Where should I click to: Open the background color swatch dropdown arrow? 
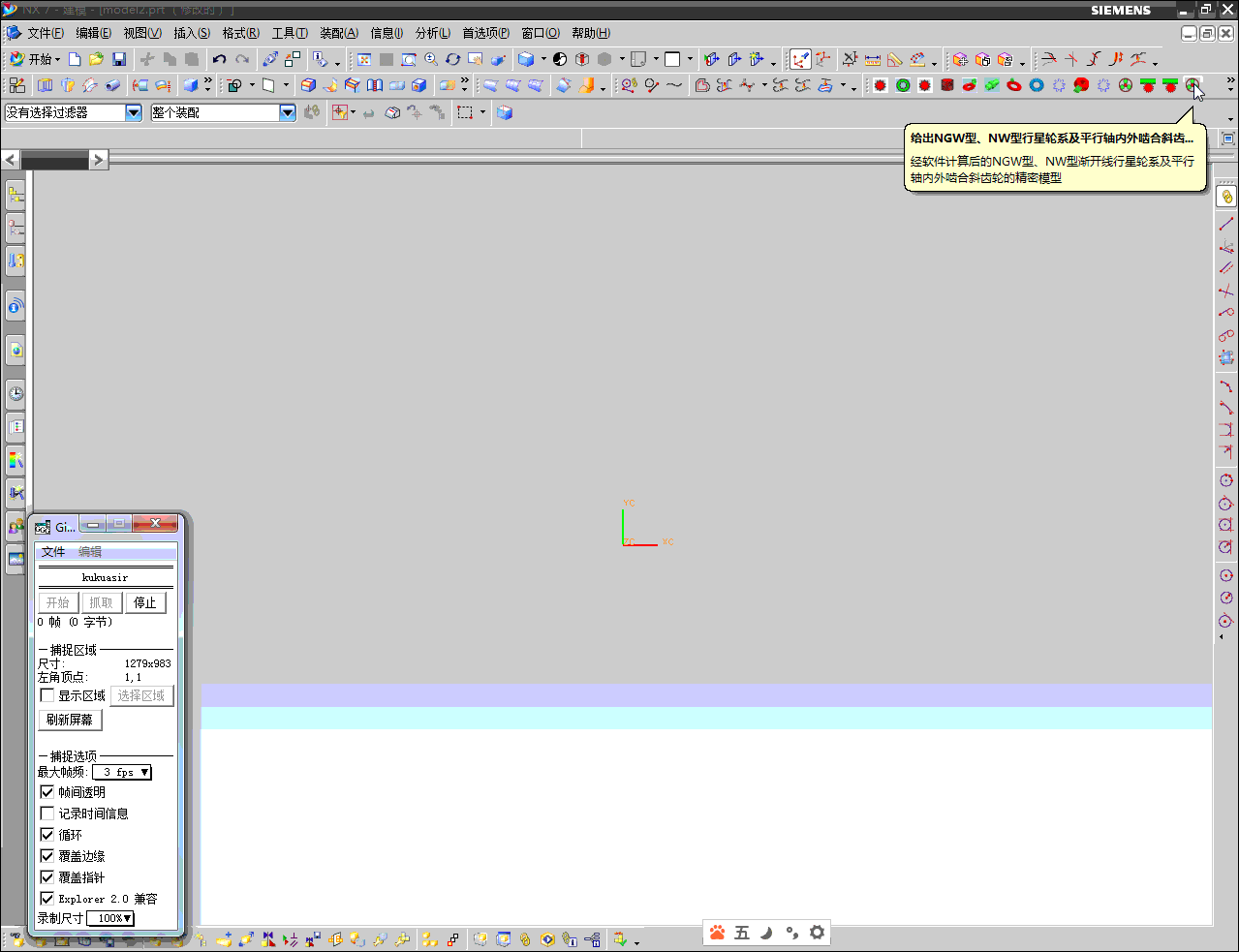click(690, 59)
